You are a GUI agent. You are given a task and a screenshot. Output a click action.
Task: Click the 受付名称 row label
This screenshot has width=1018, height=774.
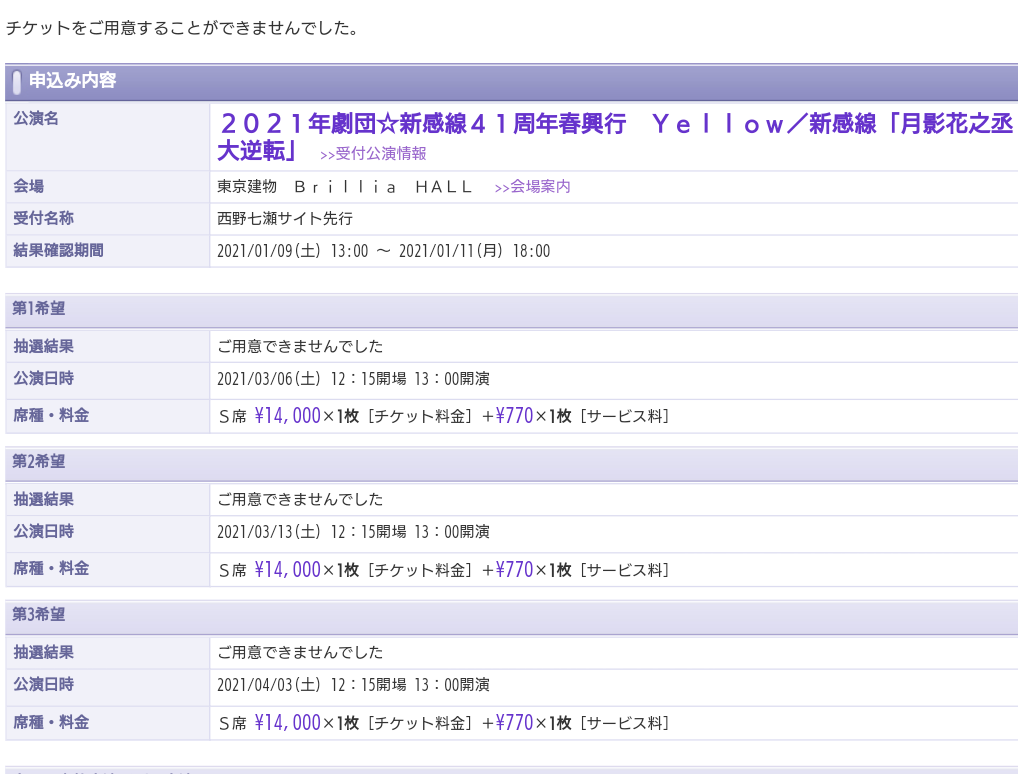point(43,219)
